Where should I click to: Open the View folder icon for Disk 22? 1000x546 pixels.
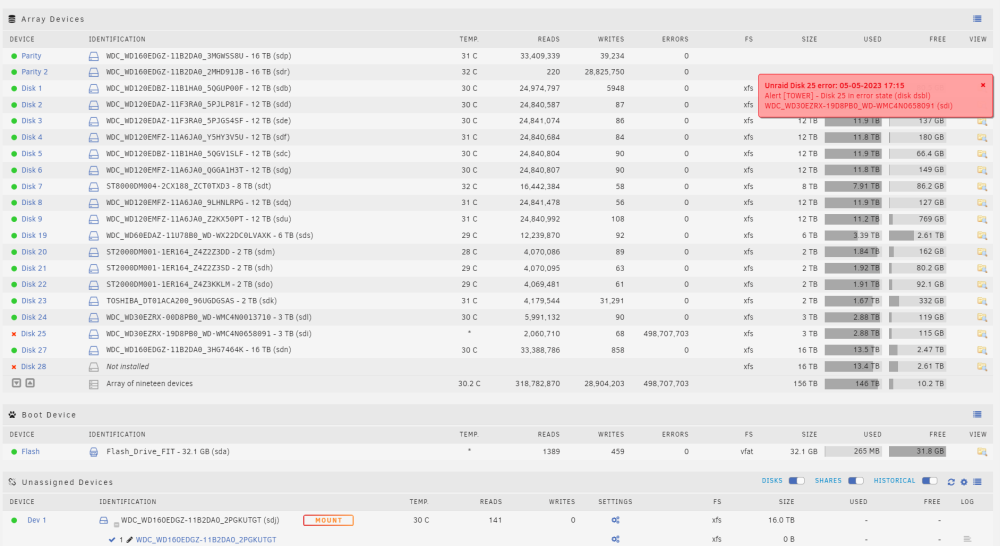click(982, 284)
